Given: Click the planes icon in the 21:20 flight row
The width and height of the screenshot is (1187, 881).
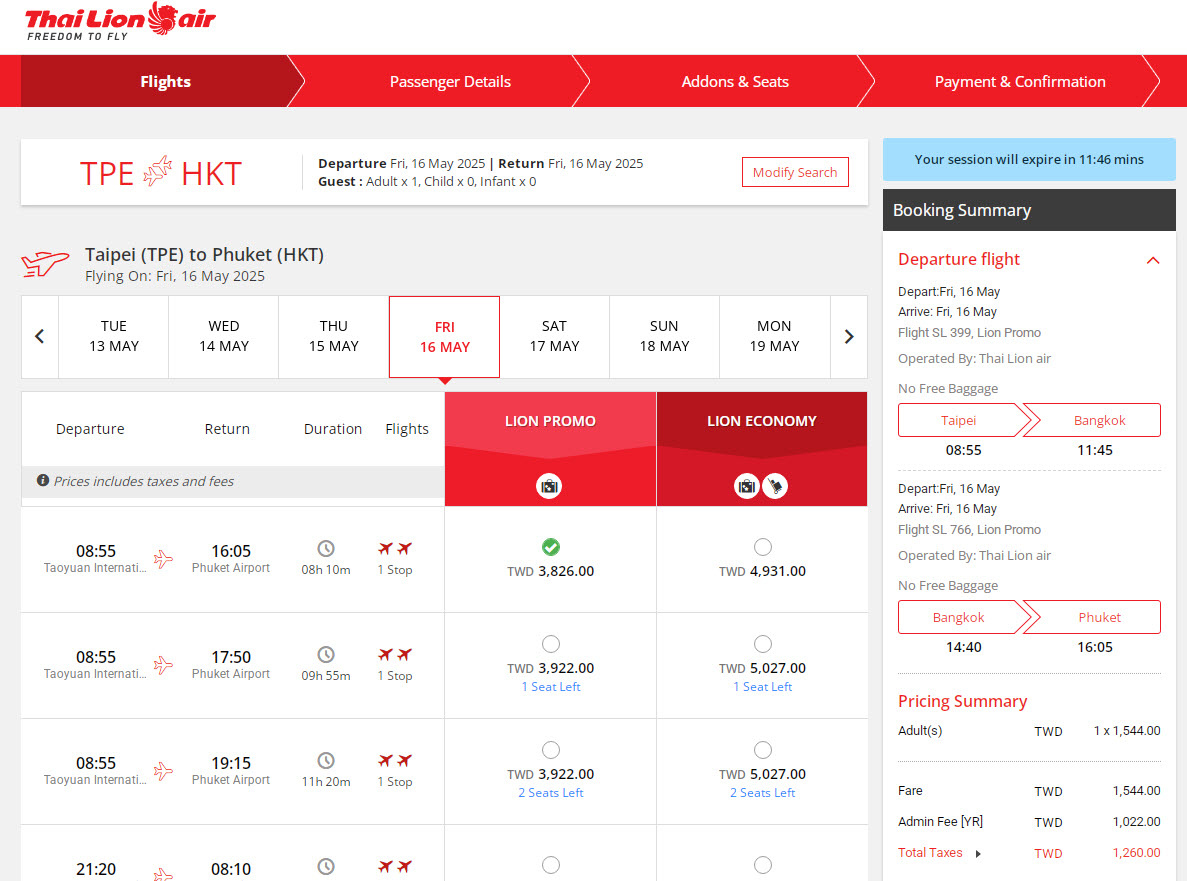Looking at the screenshot, I should pos(395,866).
